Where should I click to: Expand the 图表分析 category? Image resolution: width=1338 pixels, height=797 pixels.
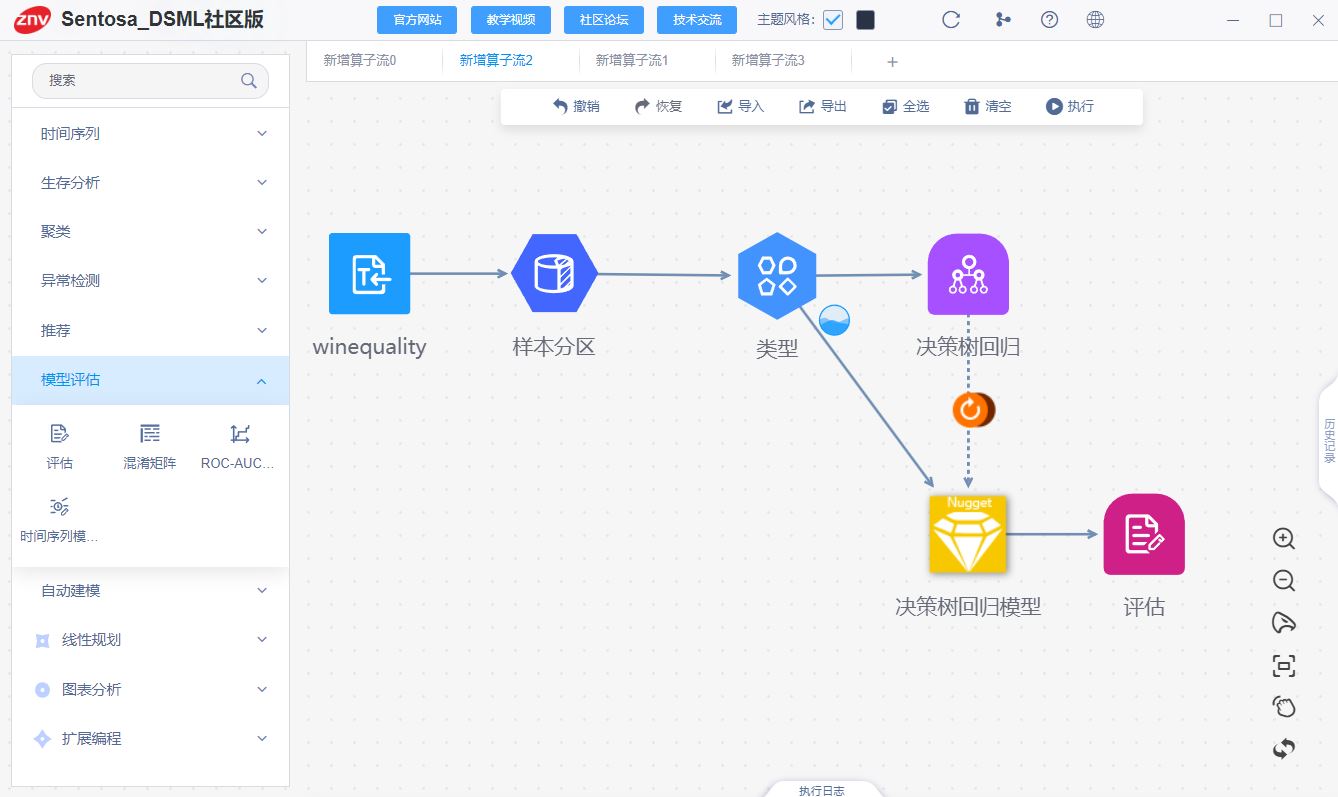[150, 689]
